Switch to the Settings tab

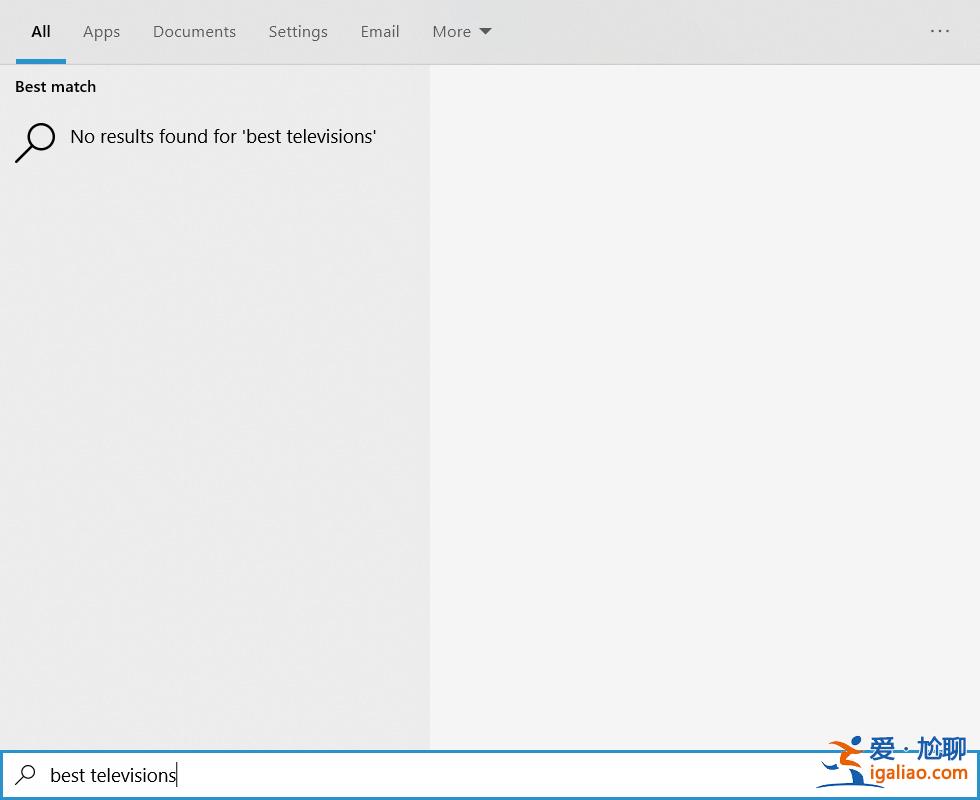pos(298,32)
